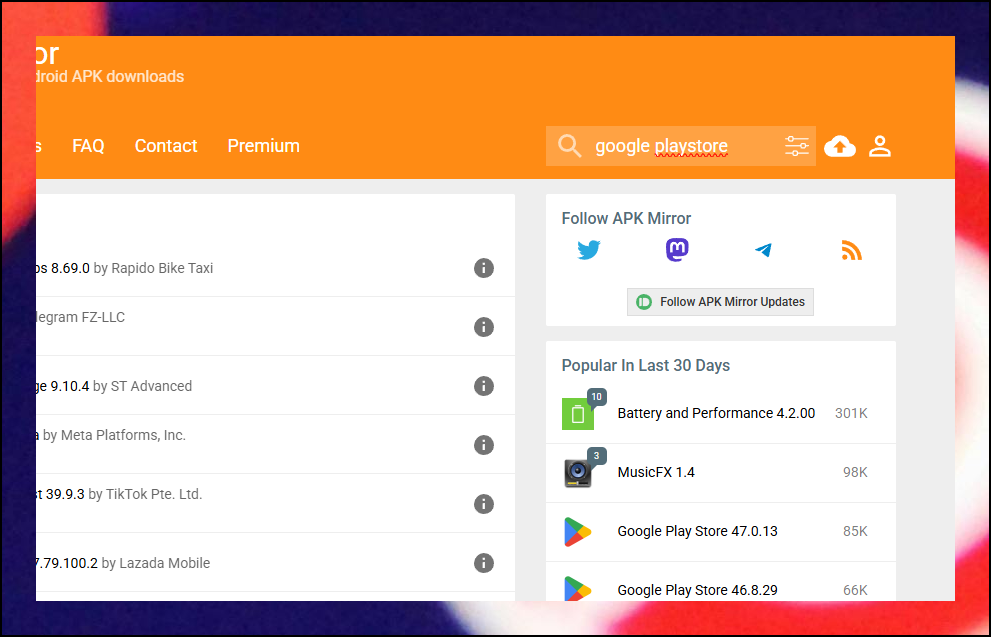The height and width of the screenshot is (637, 991).
Task: Open Google Play Store 46.8.29 link
Action: click(697, 590)
